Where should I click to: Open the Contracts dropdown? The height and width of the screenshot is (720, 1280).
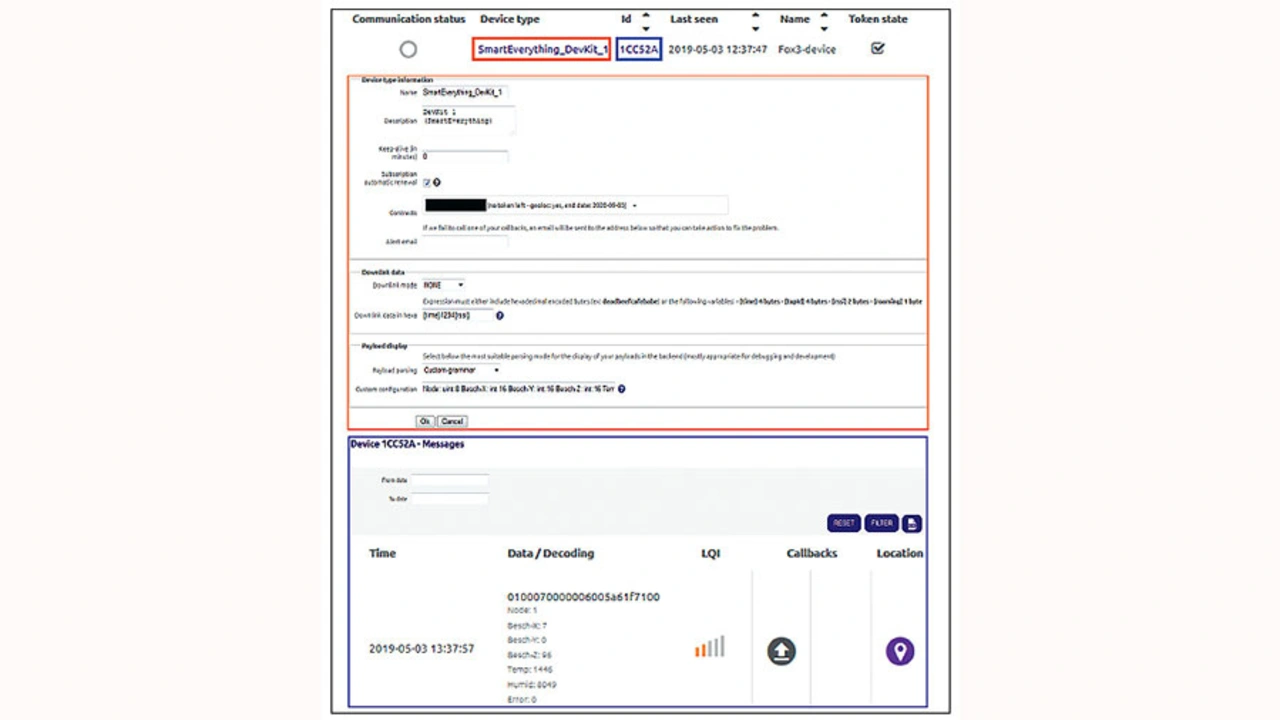point(634,206)
